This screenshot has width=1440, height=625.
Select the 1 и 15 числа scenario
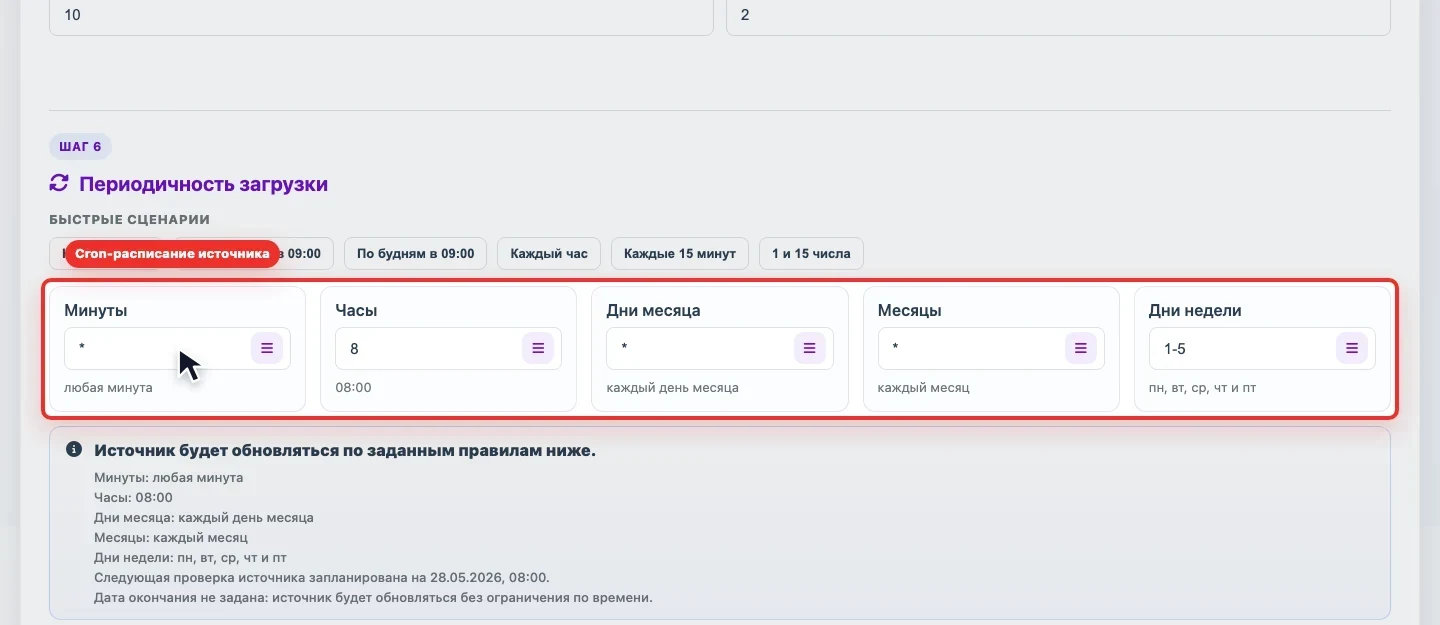tap(811, 253)
